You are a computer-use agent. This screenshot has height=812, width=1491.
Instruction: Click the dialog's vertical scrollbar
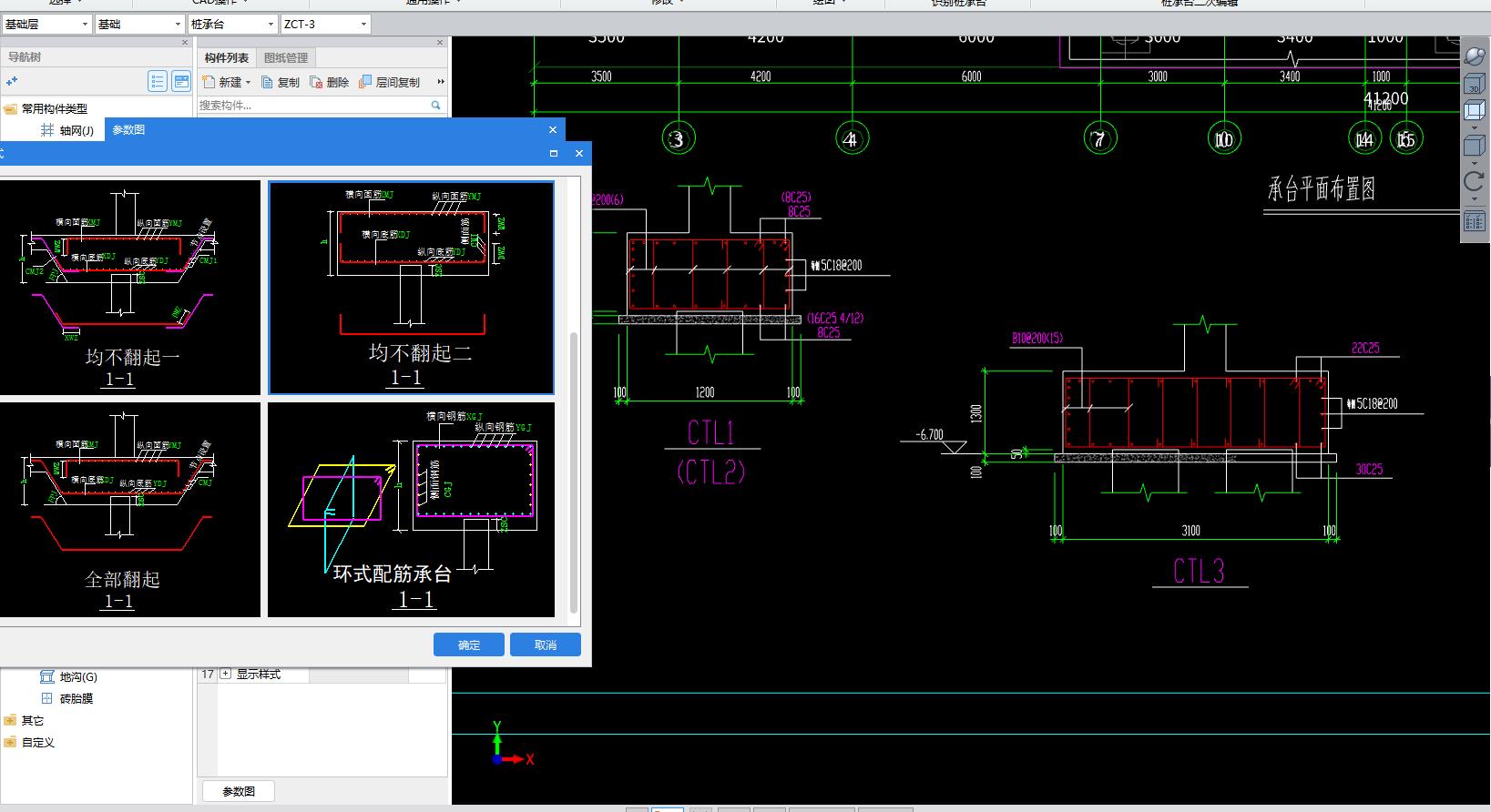pos(574,473)
